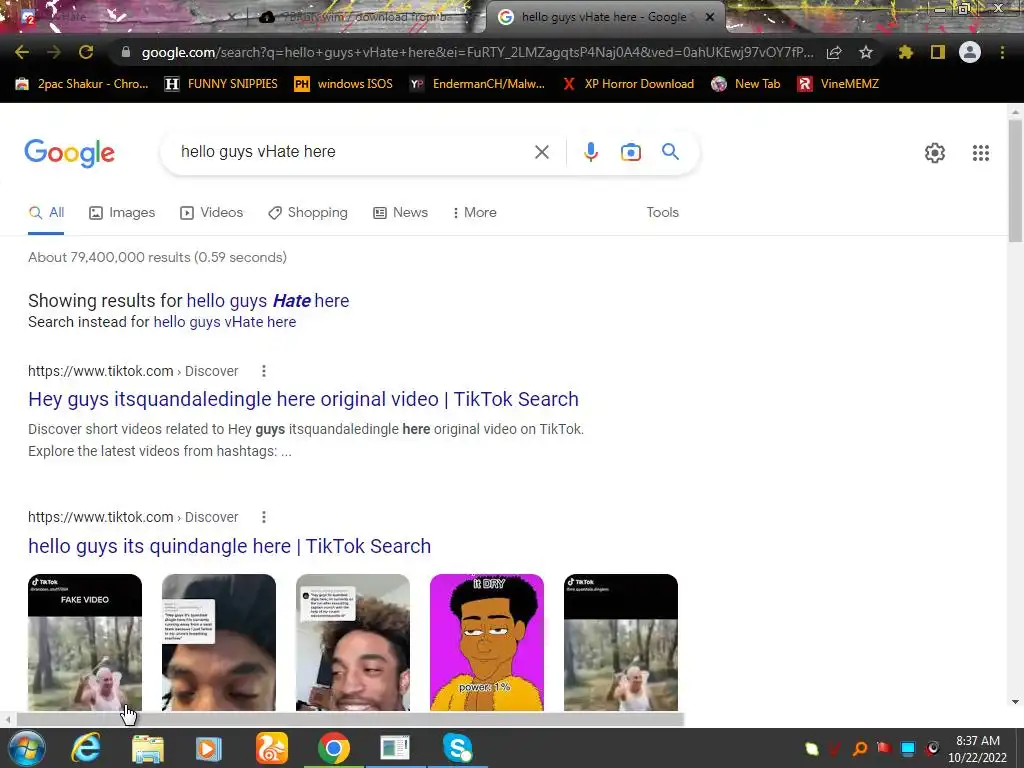The image size is (1024, 768).
Task: Switch to the Videos tab
Action: [x=212, y=213]
